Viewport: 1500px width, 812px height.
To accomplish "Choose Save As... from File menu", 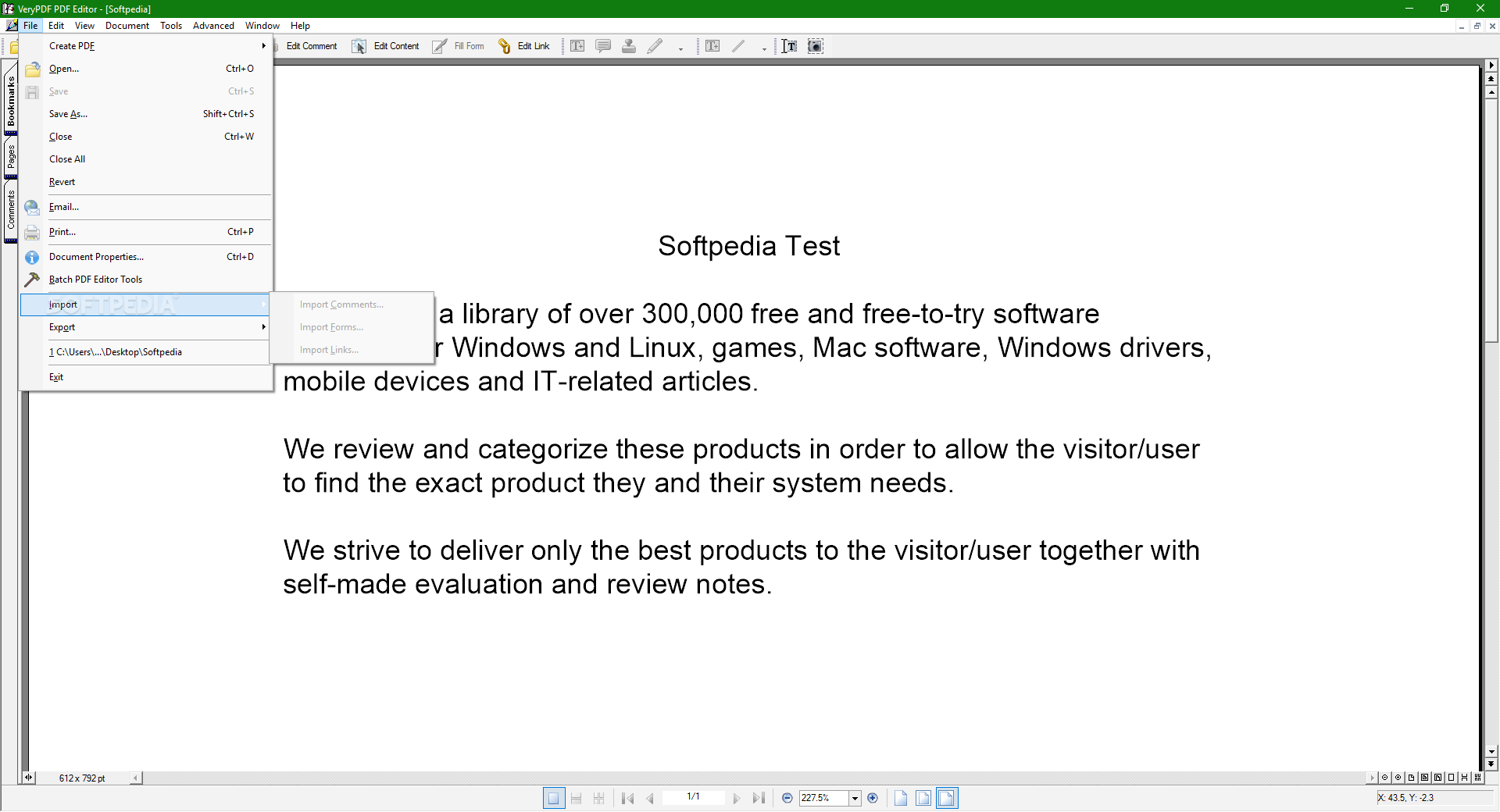I will click(146, 114).
